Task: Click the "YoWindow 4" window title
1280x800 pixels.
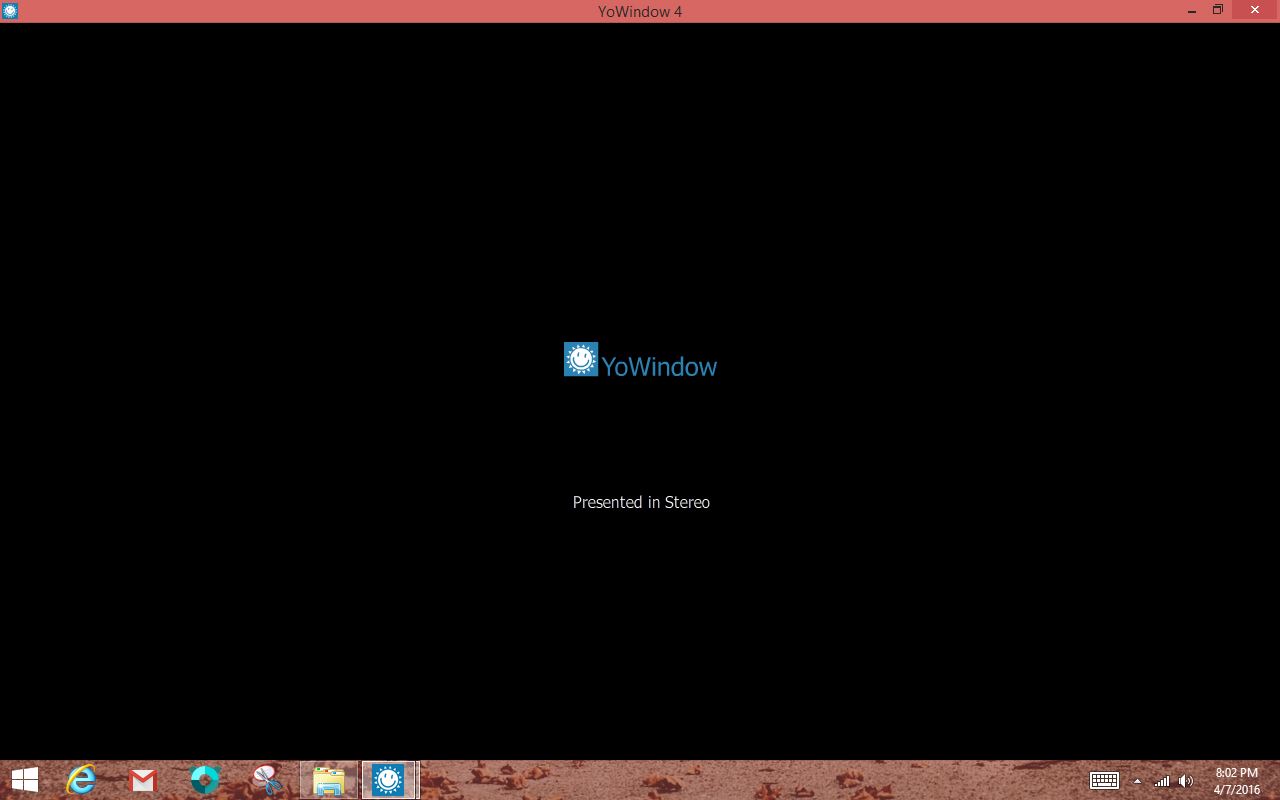Action: pos(640,11)
